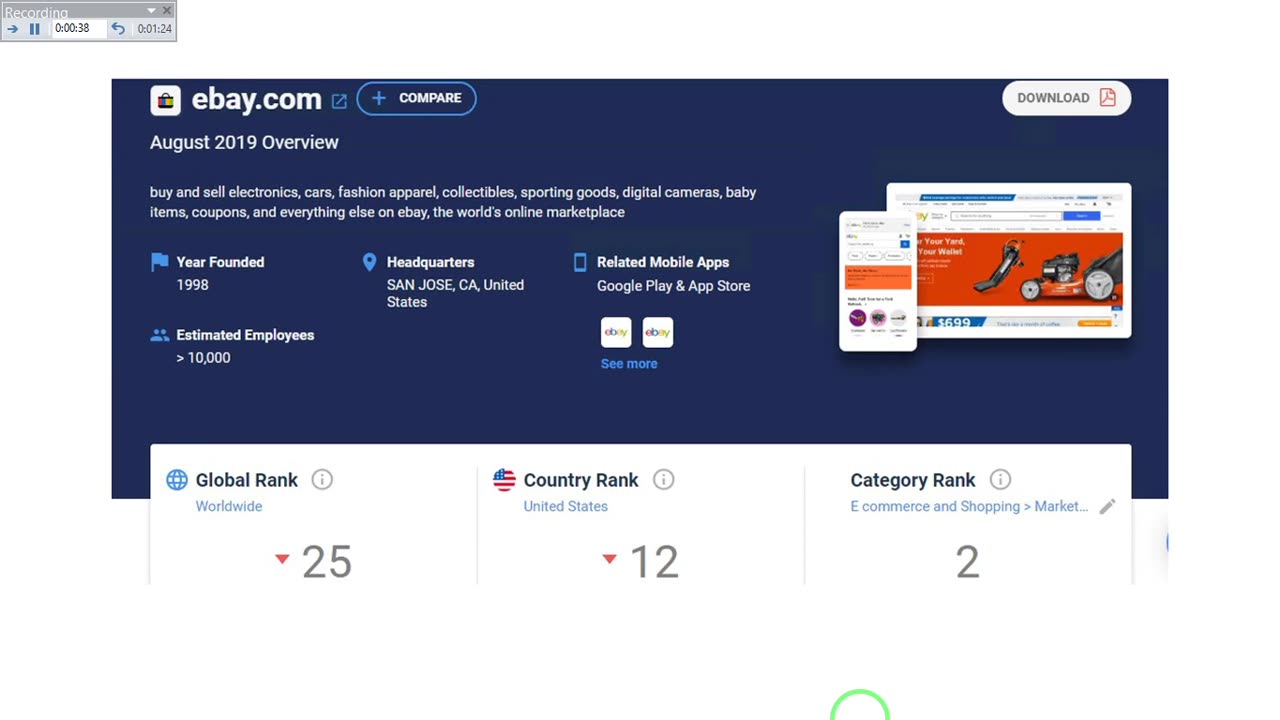Open the eBay mobile site screenshot

click(x=877, y=281)
